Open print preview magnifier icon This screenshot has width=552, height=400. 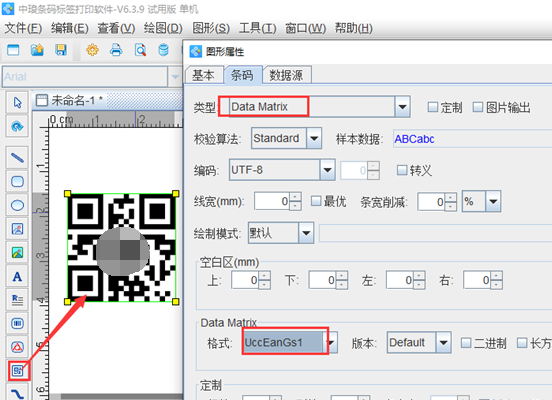click(x=140, y=50)
